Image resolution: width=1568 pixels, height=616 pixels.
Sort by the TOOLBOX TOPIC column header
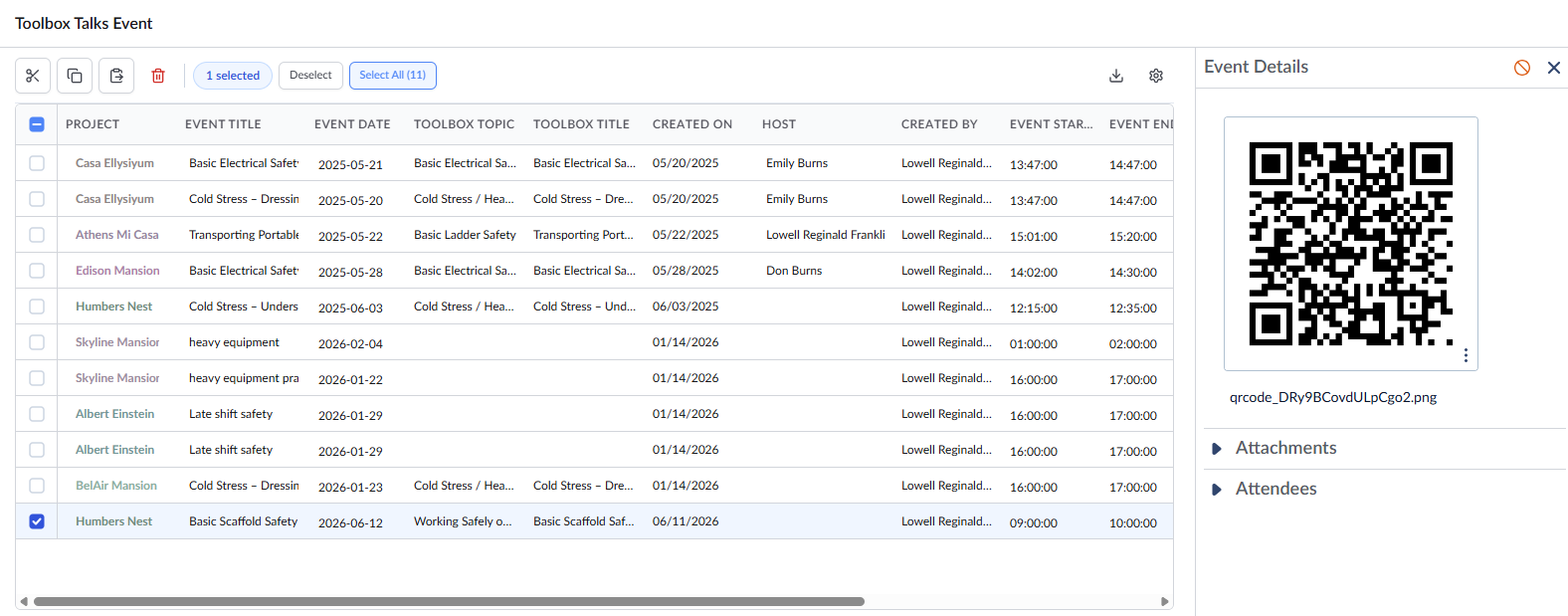464,124
